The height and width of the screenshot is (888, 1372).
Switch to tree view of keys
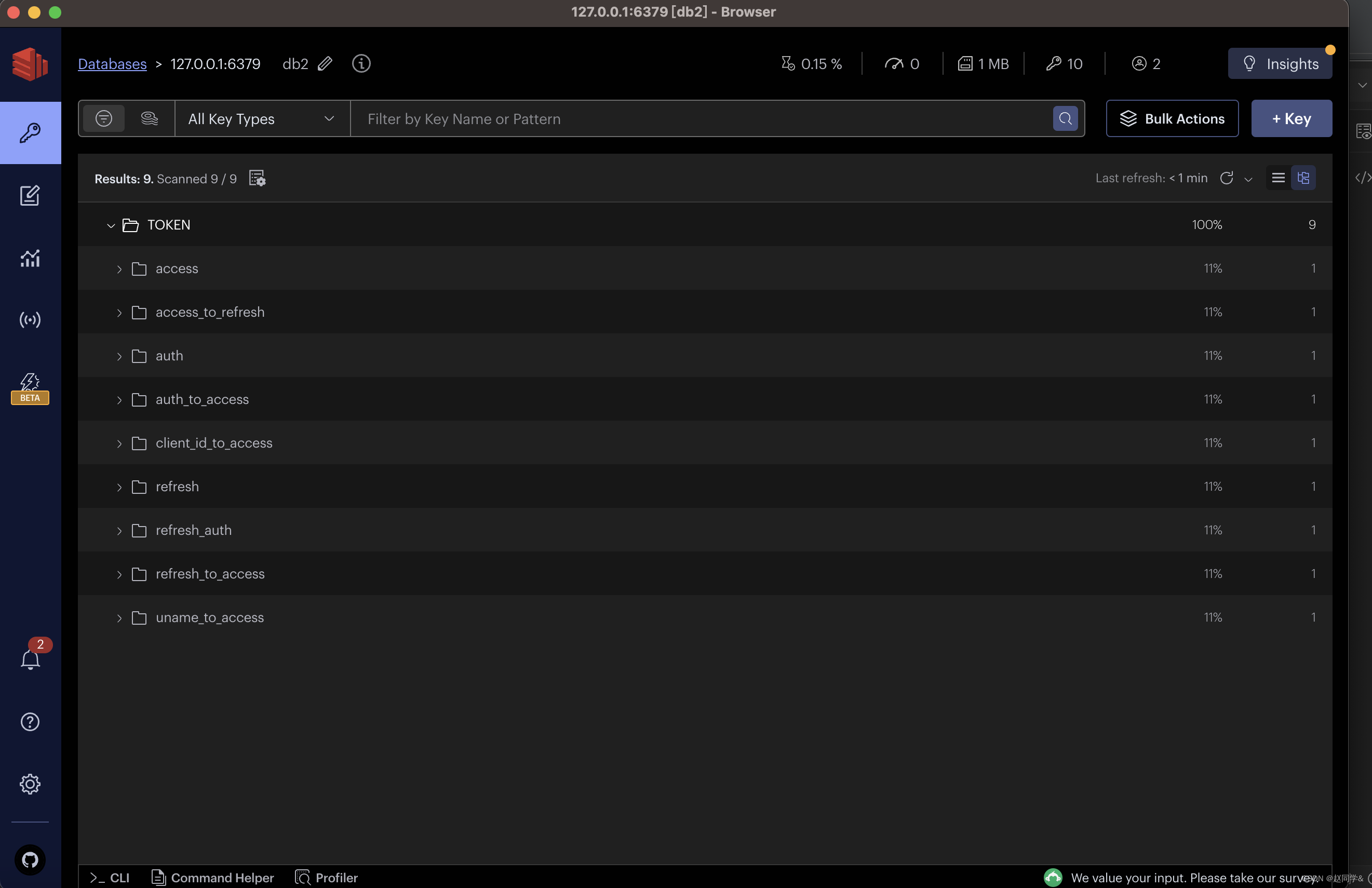[1303, 178]
